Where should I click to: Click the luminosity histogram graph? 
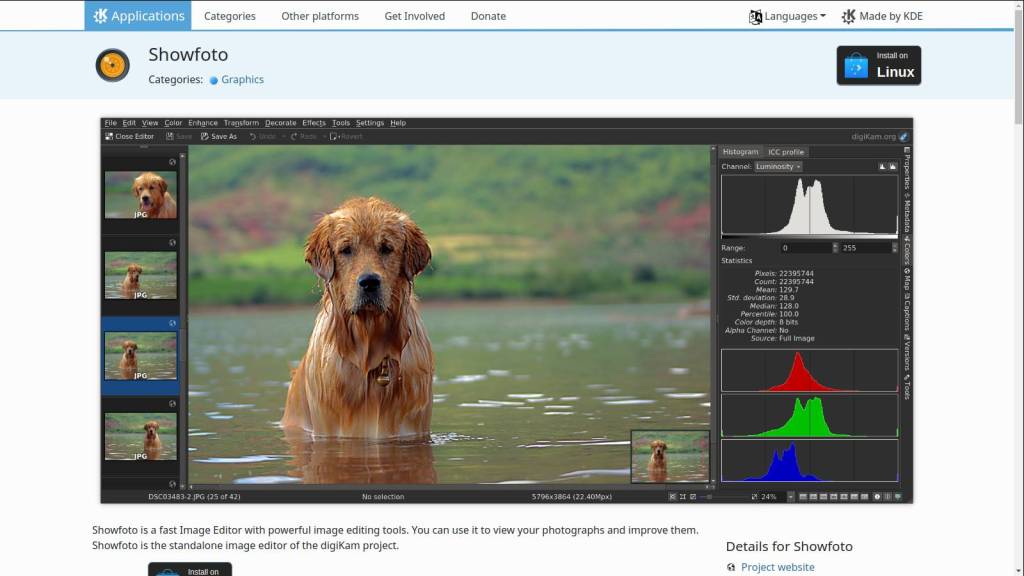(809, 205)
